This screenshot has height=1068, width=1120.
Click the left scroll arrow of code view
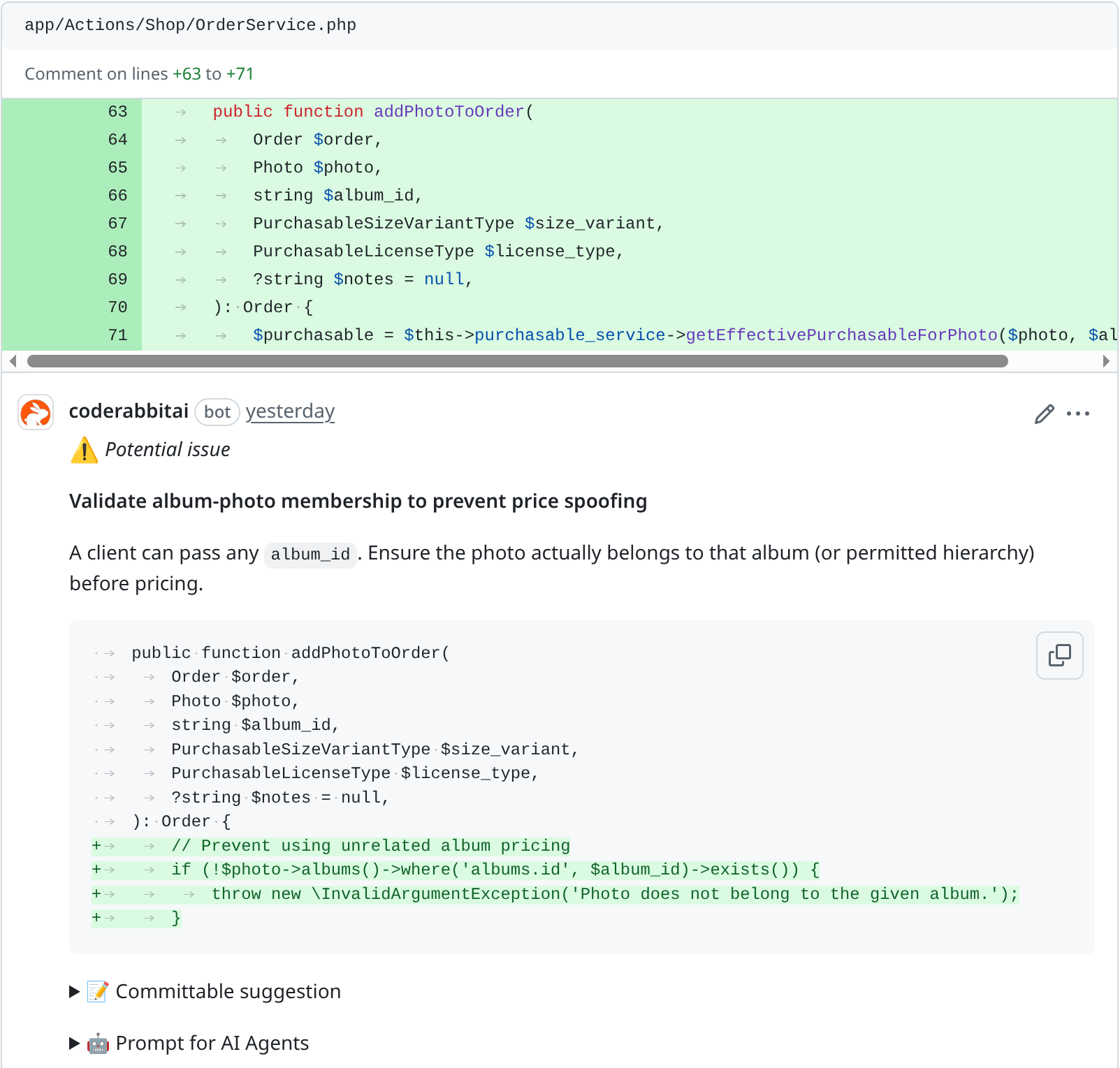coord(13,361)
